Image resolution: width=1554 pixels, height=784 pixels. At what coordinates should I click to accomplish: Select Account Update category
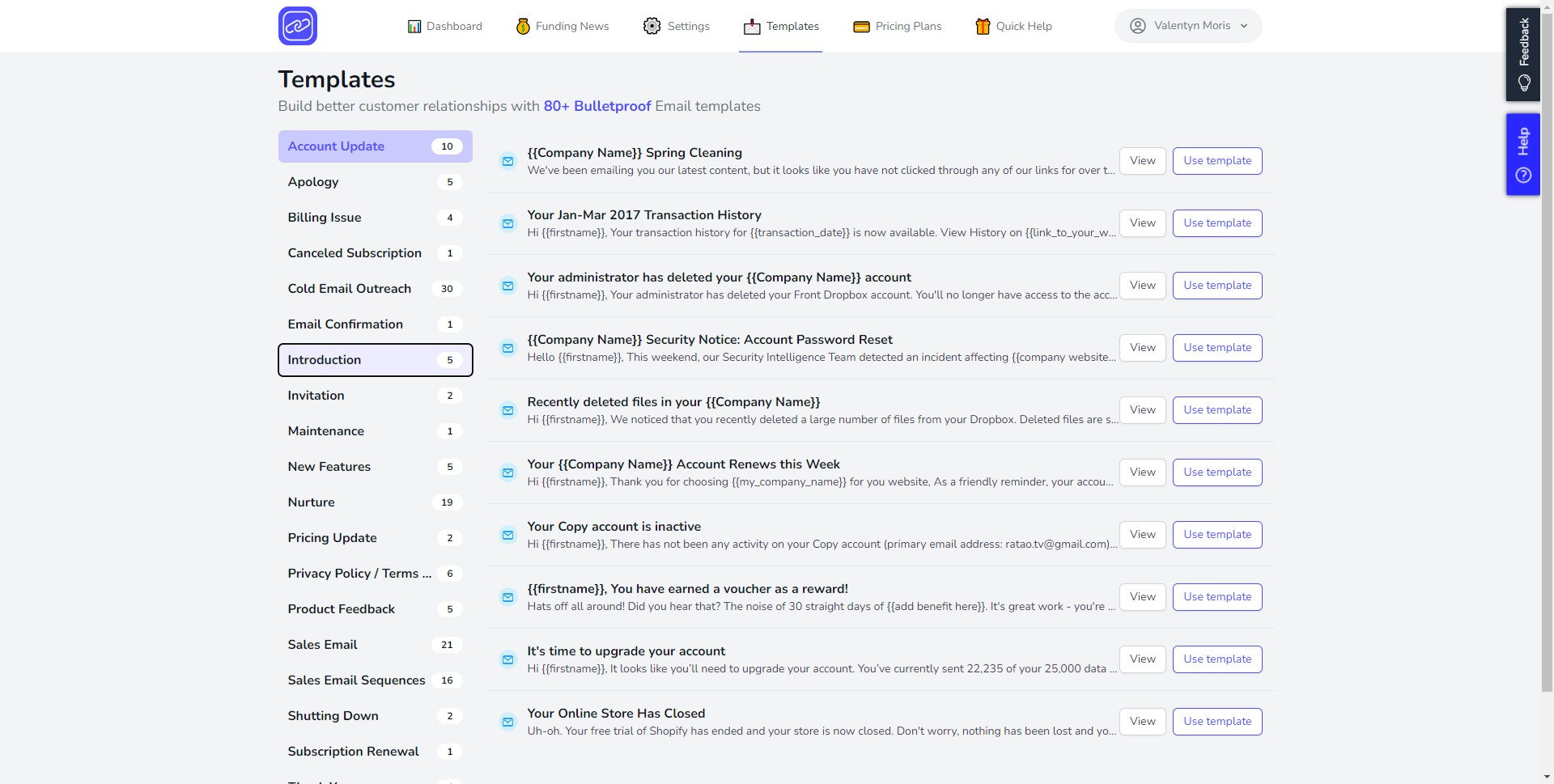click(x=375, y=146)
